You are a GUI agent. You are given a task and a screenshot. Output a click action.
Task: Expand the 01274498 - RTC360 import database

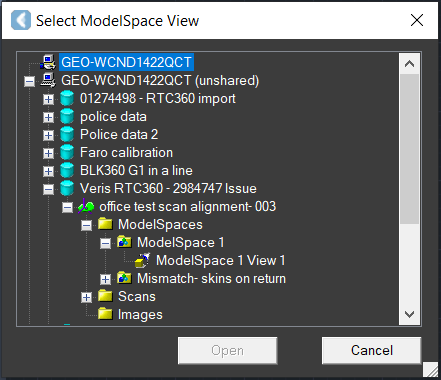(x=48, y=99)
